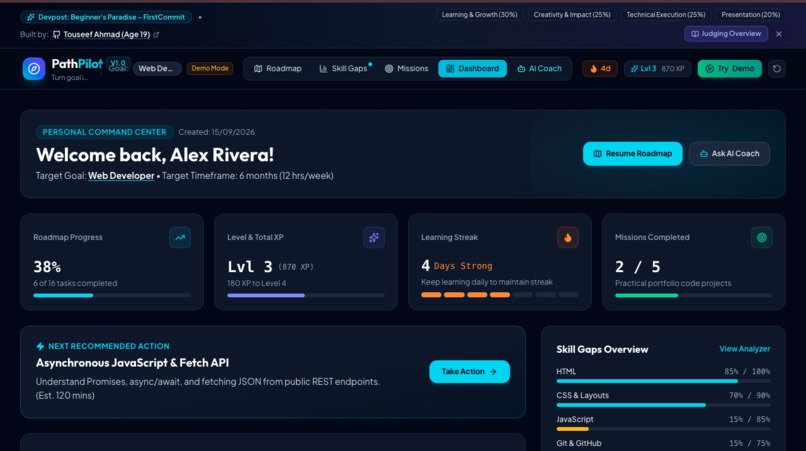This screenshot has width=806, height=451.
Task: Click the Skill Gaps bar chart icon
Action: click(x=323, y=69)
